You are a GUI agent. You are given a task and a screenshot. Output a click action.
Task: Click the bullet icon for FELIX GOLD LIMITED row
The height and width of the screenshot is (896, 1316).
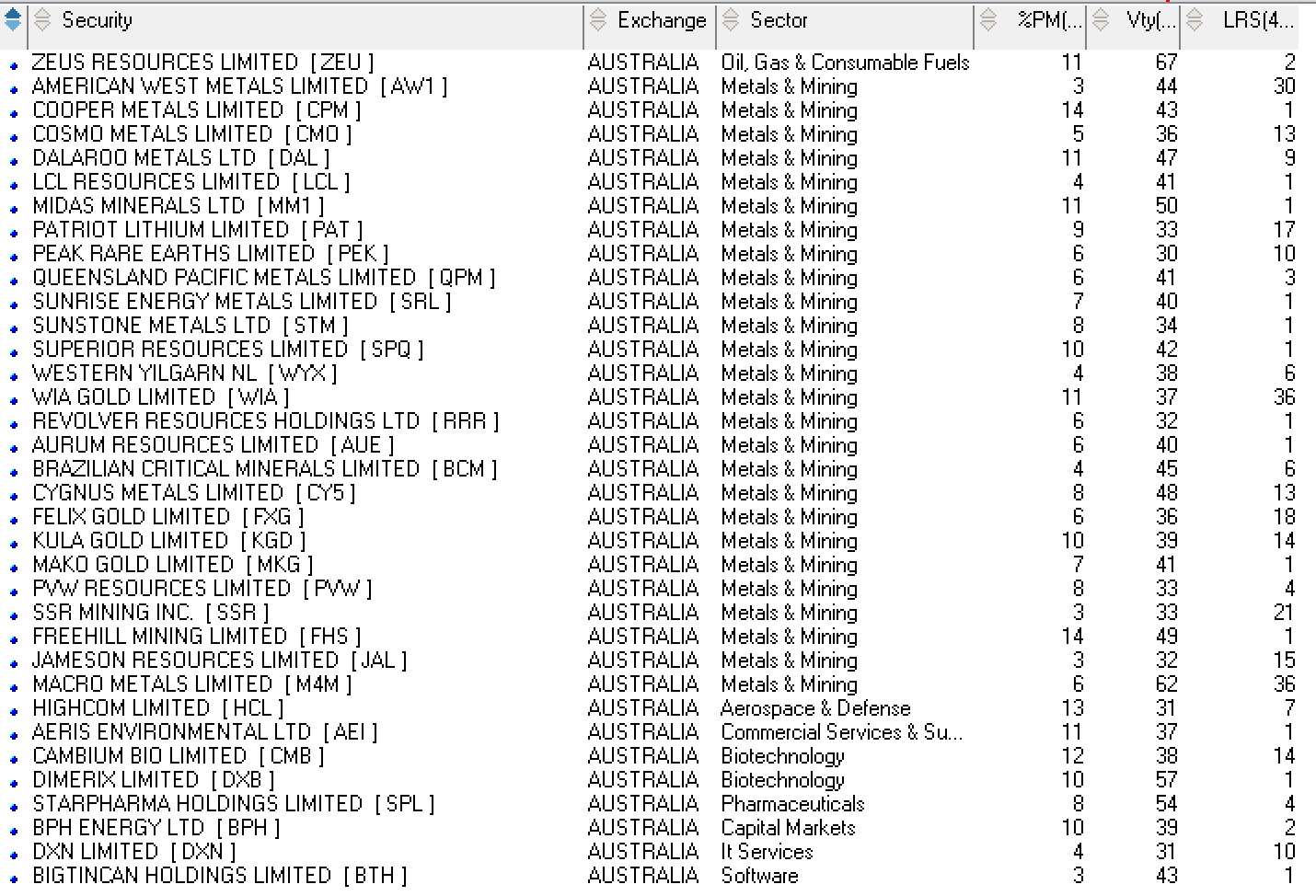point(14,521)
